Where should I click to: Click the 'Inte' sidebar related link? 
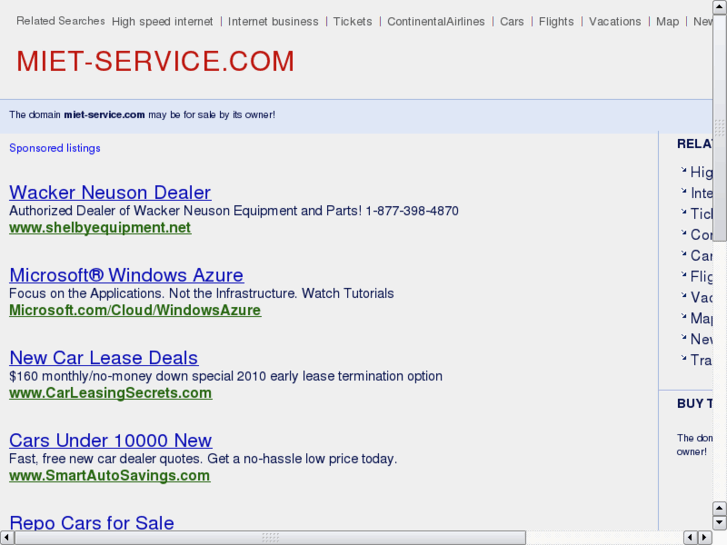701,193
